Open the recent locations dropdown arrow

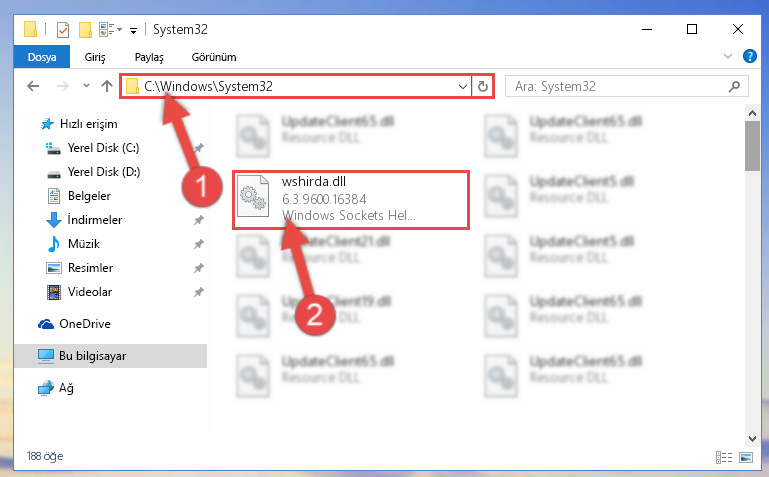(86, 86)
